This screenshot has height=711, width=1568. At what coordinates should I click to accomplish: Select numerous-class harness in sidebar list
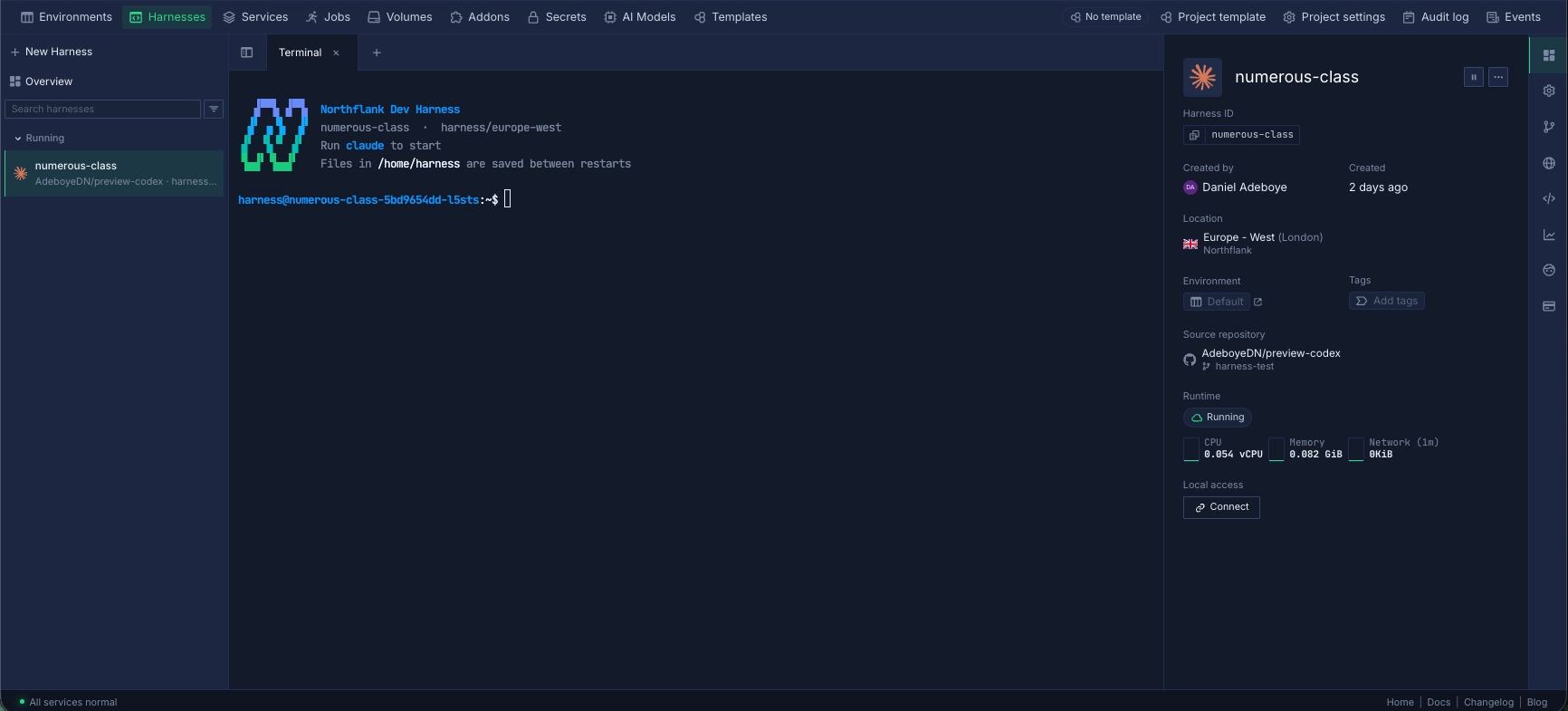[114, 173]
